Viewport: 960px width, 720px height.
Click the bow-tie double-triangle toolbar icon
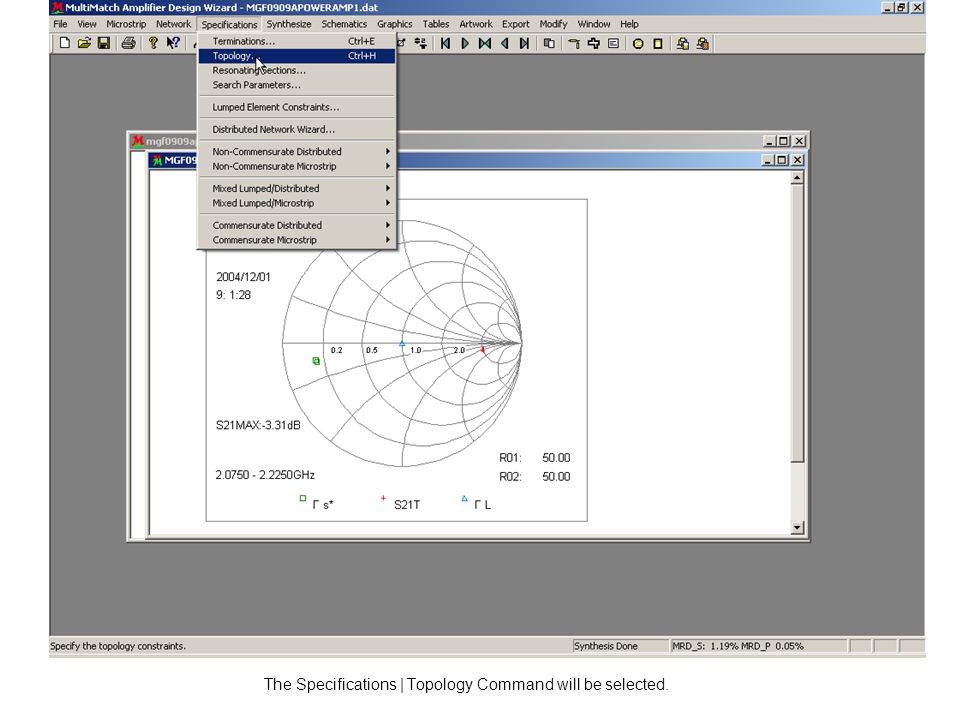pyautogui.click(x=484, y=43)
